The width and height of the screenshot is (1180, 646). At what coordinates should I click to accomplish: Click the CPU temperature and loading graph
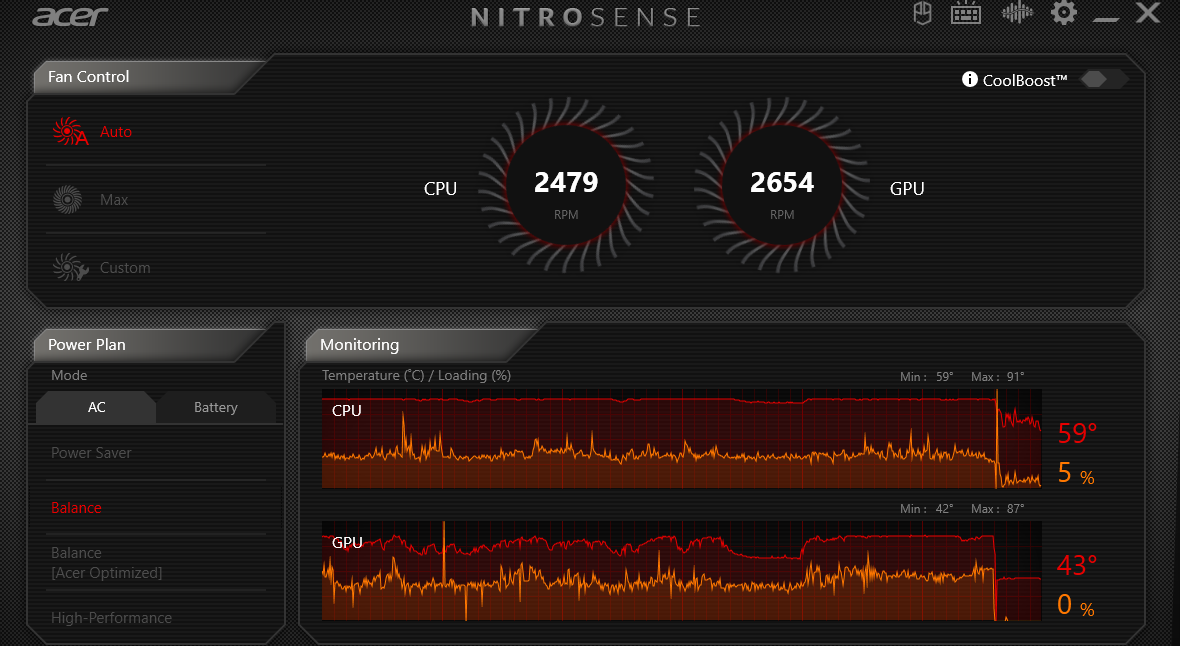[x=682, y=439]
